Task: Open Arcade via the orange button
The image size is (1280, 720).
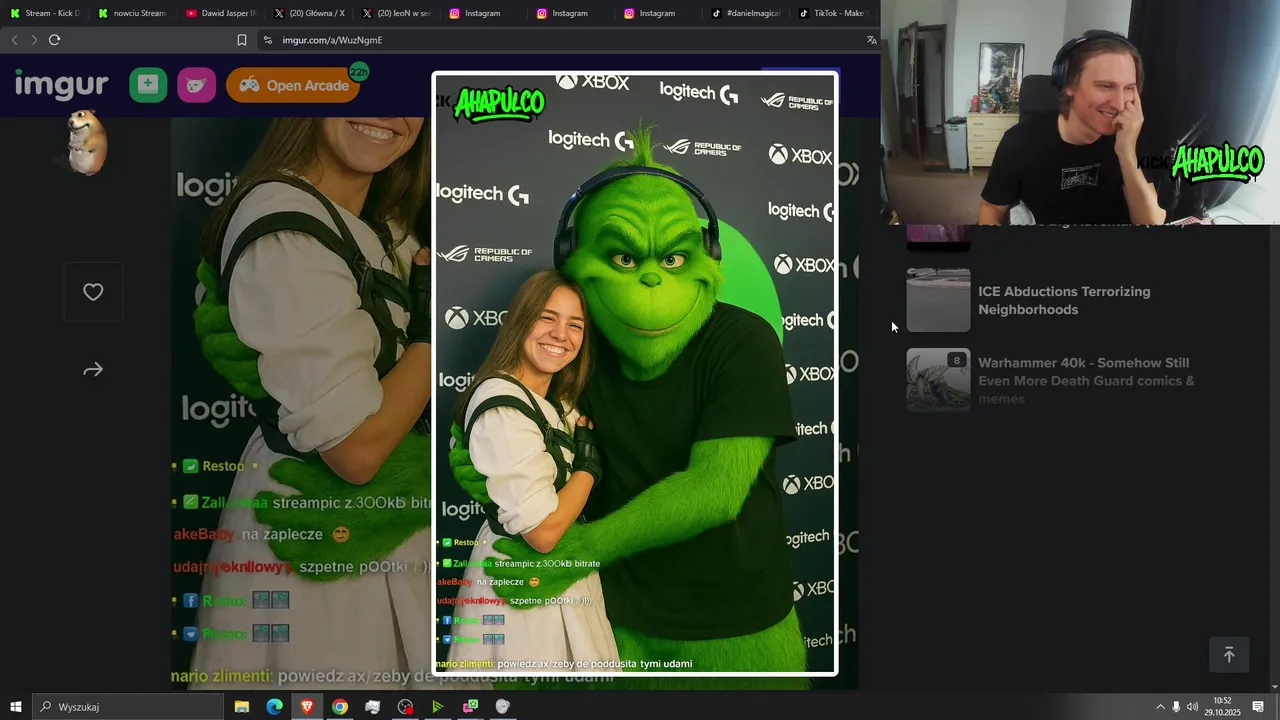Action: 292,85
